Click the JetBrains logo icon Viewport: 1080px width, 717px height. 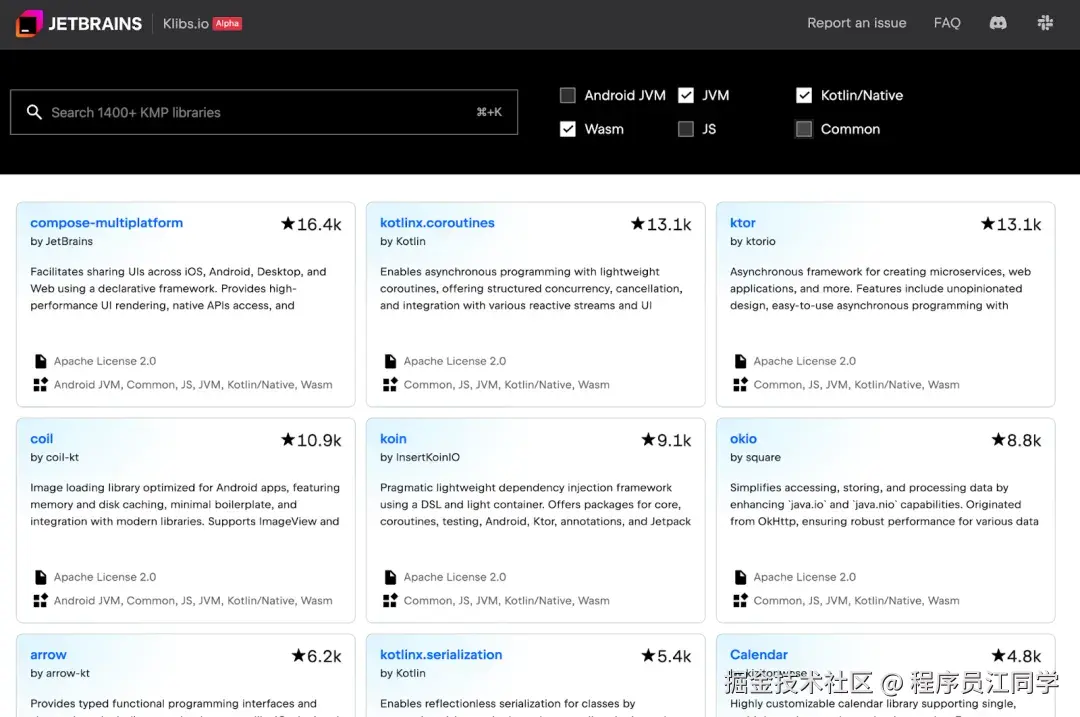29,23
